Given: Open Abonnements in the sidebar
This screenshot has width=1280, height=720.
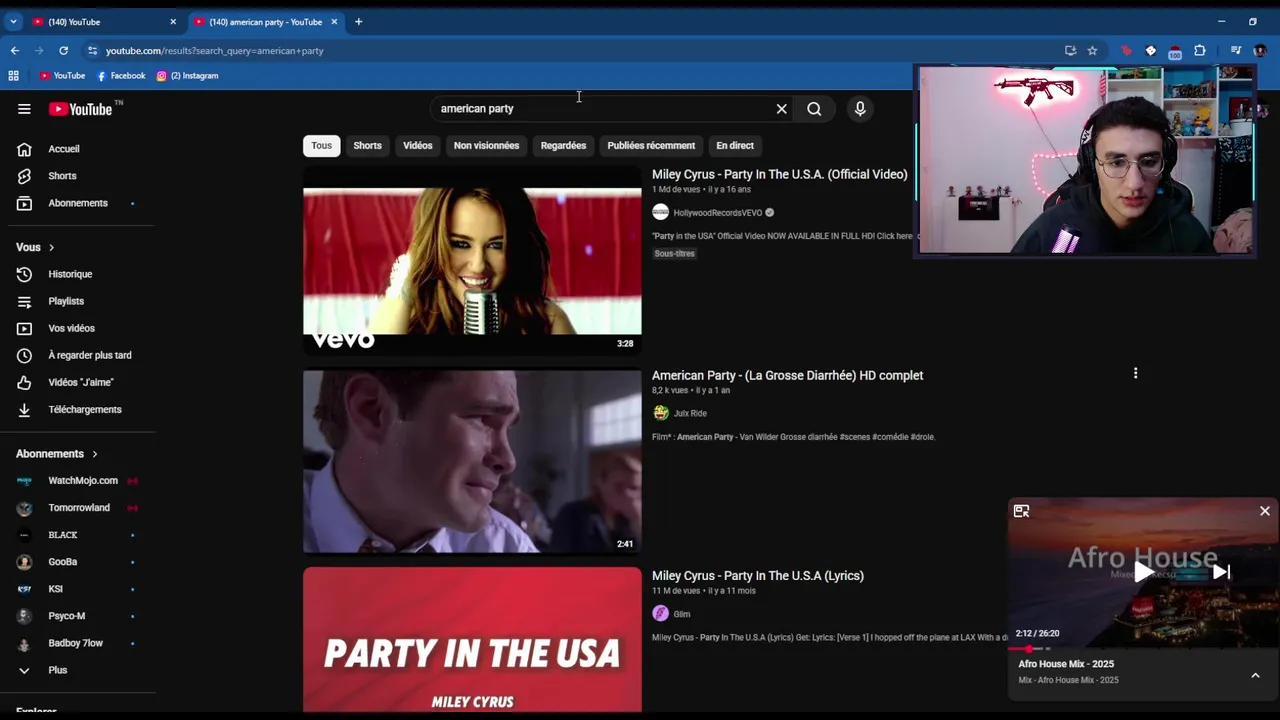Looking at the screenshot, I should click(78, 203).
